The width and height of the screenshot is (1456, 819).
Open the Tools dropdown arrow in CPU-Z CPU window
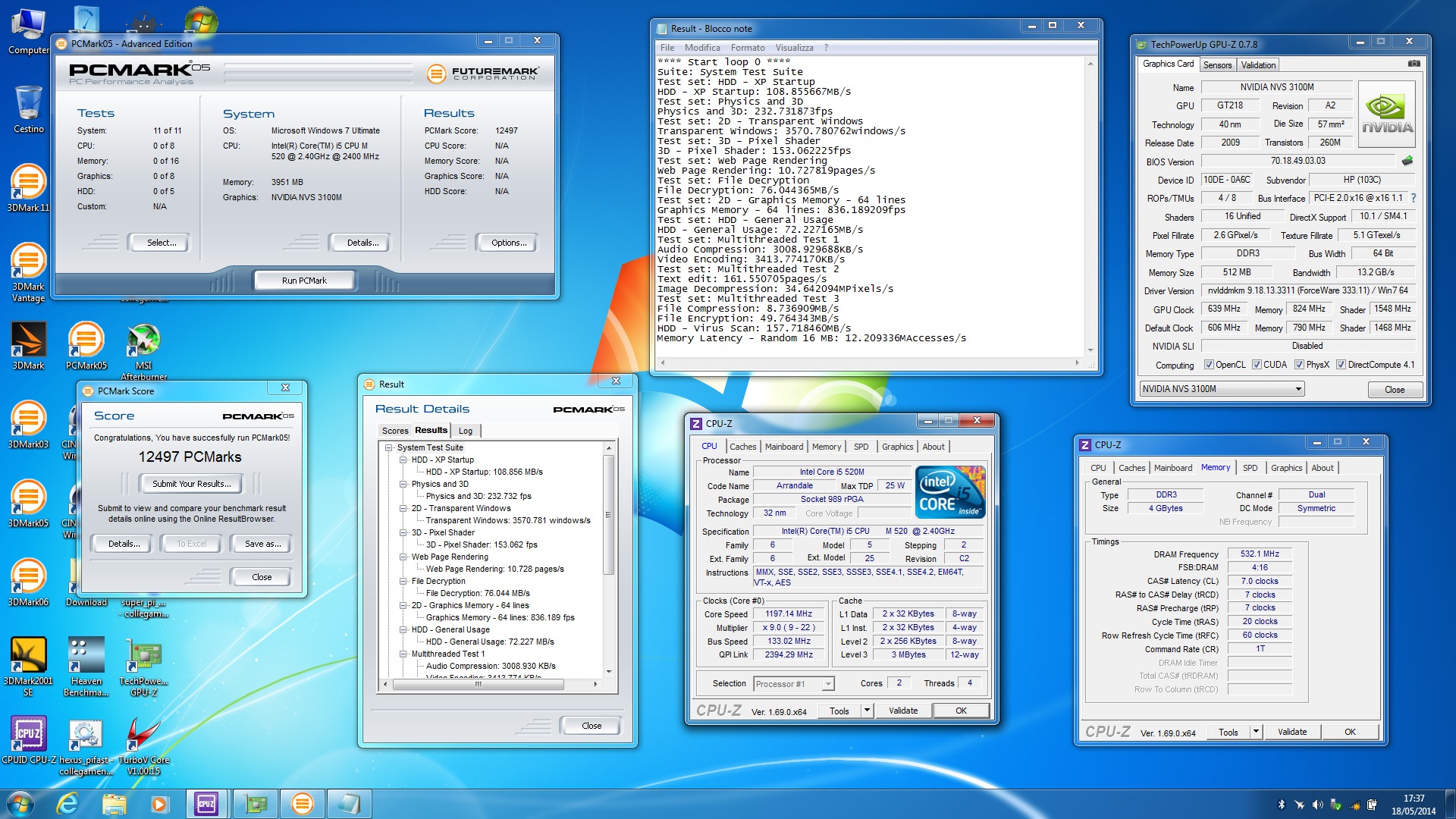(x=867, y=711)
